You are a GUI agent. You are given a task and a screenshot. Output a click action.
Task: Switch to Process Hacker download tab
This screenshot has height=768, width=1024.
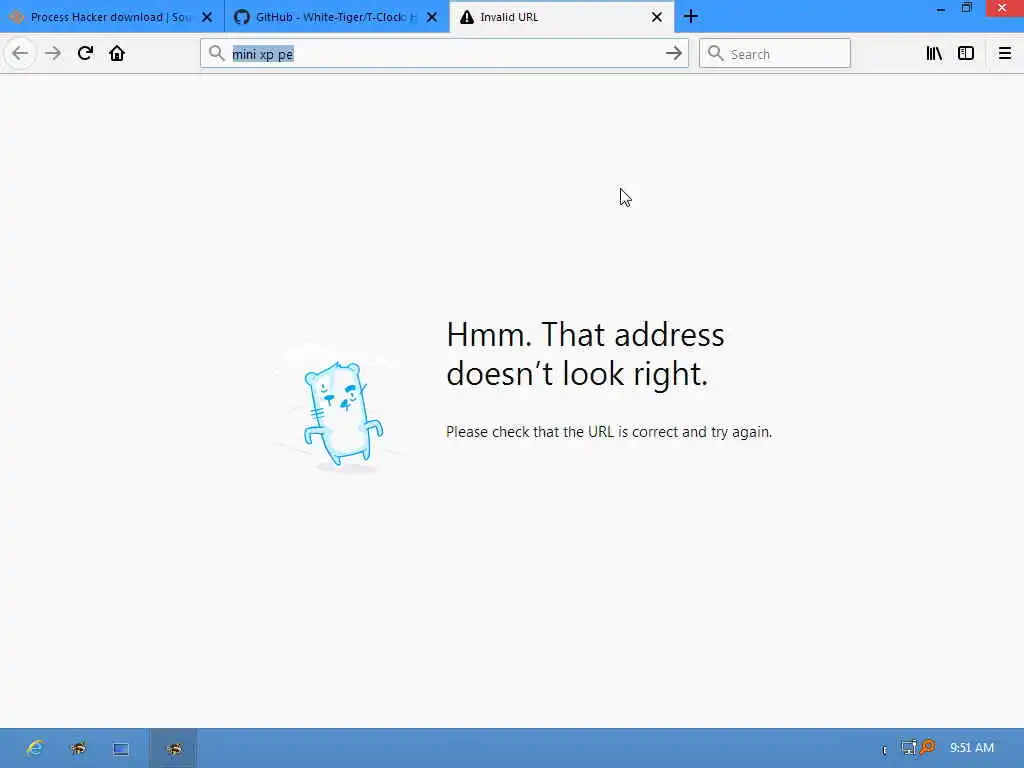[x=112, y=17]
